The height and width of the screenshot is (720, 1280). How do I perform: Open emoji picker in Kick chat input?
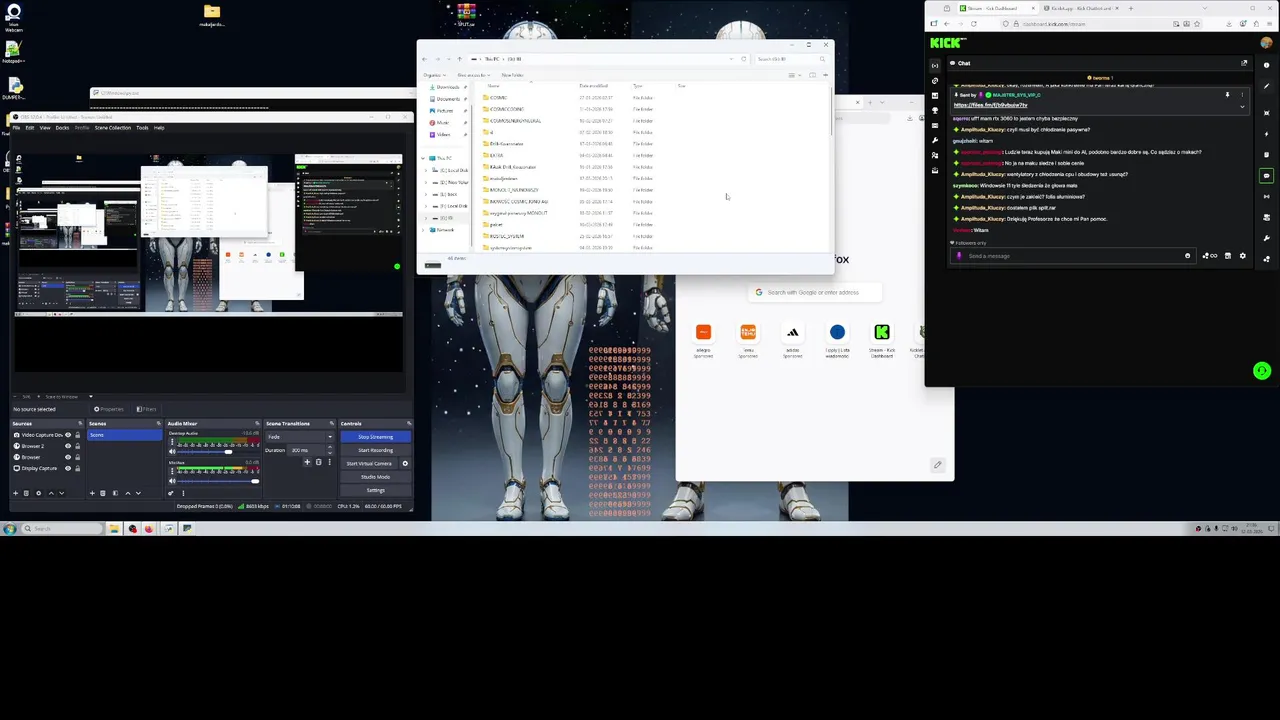[1187, 256]
